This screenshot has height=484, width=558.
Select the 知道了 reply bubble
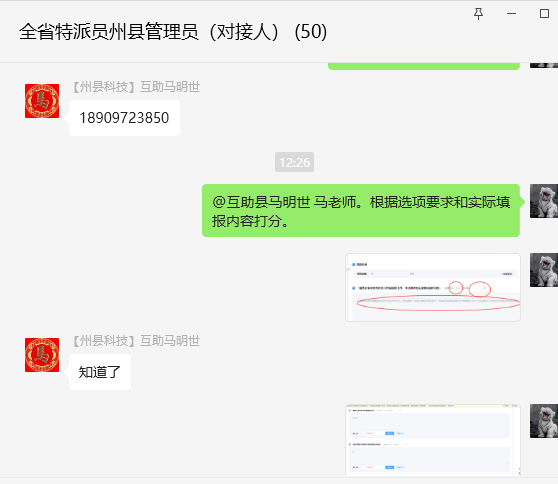tap(100, 372)
